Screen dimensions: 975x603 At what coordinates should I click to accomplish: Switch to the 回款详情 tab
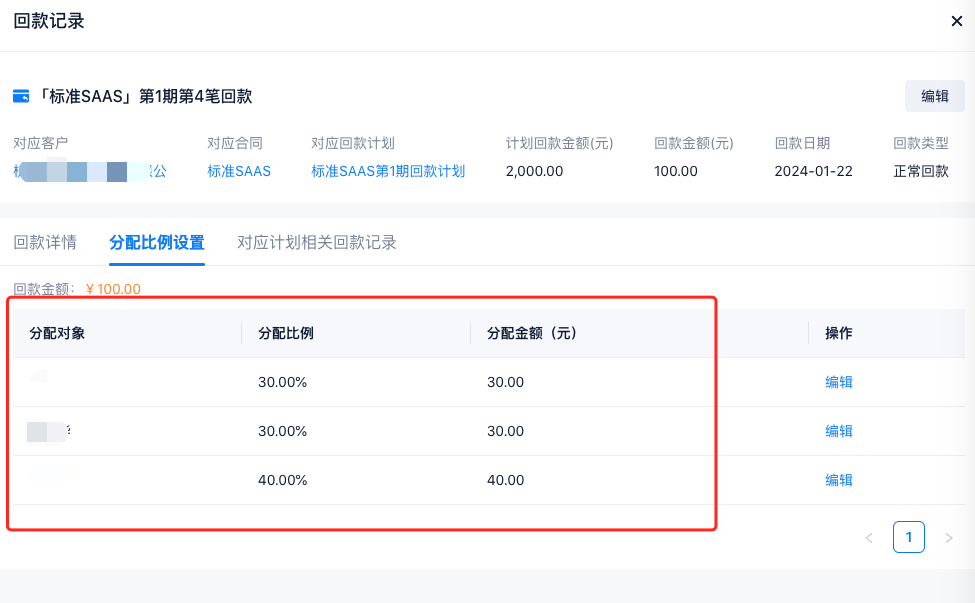pos(45,242)
